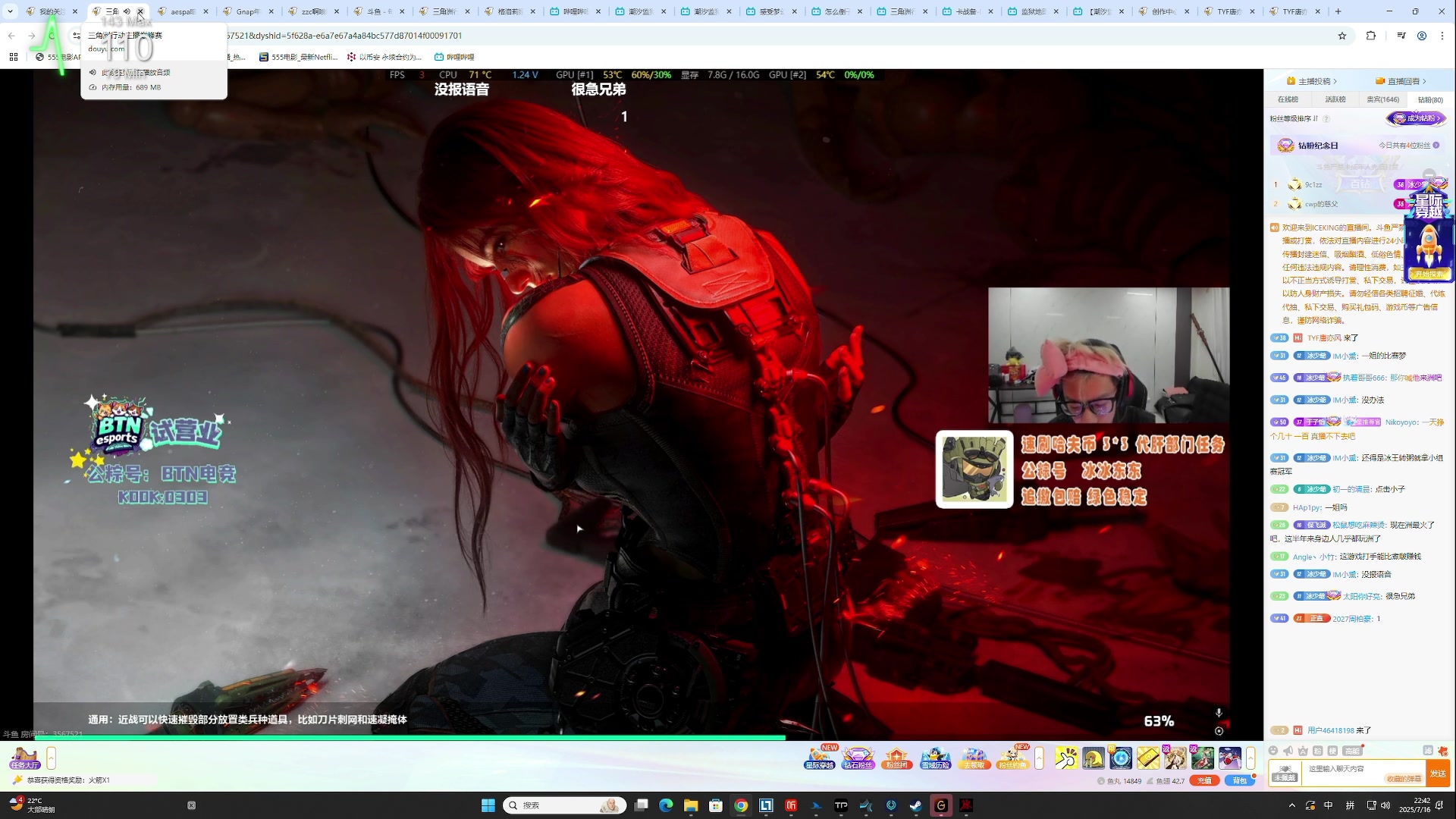Viewport: 1456px width, 819px height.
Task: Switch to the 钻粉(80) tab
Action: 1430,99
